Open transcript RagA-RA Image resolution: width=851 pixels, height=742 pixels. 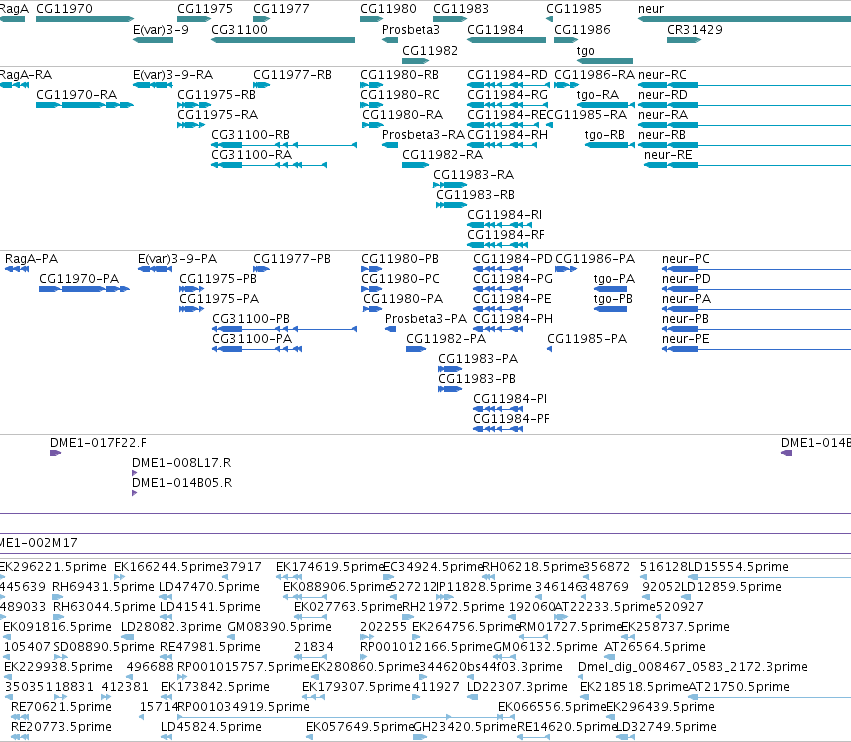click(x=26, y=75)
